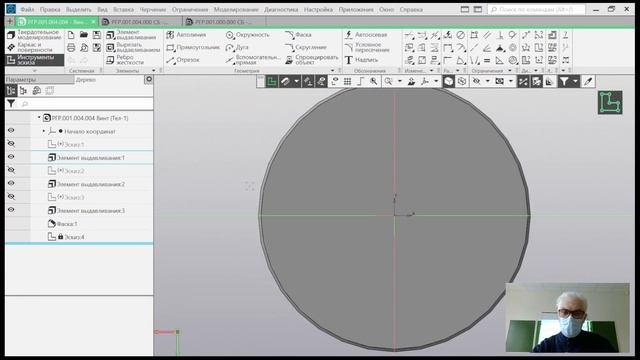Expand the Элементы panel dropdown arrow
Screen dimensions: 640x360
[153, 71]
